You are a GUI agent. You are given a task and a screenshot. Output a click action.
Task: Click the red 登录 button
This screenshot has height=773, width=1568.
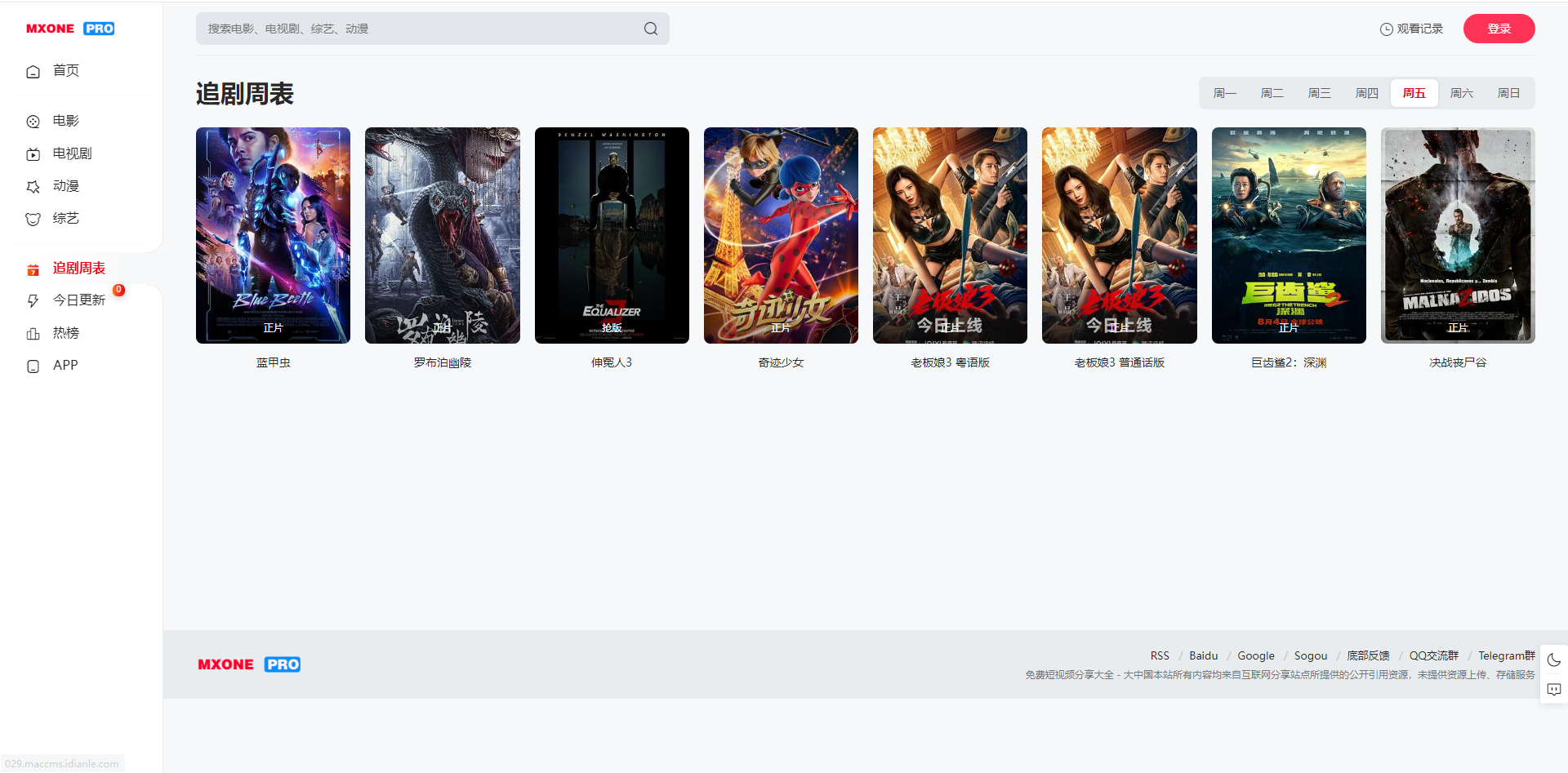coord(1499,29)
